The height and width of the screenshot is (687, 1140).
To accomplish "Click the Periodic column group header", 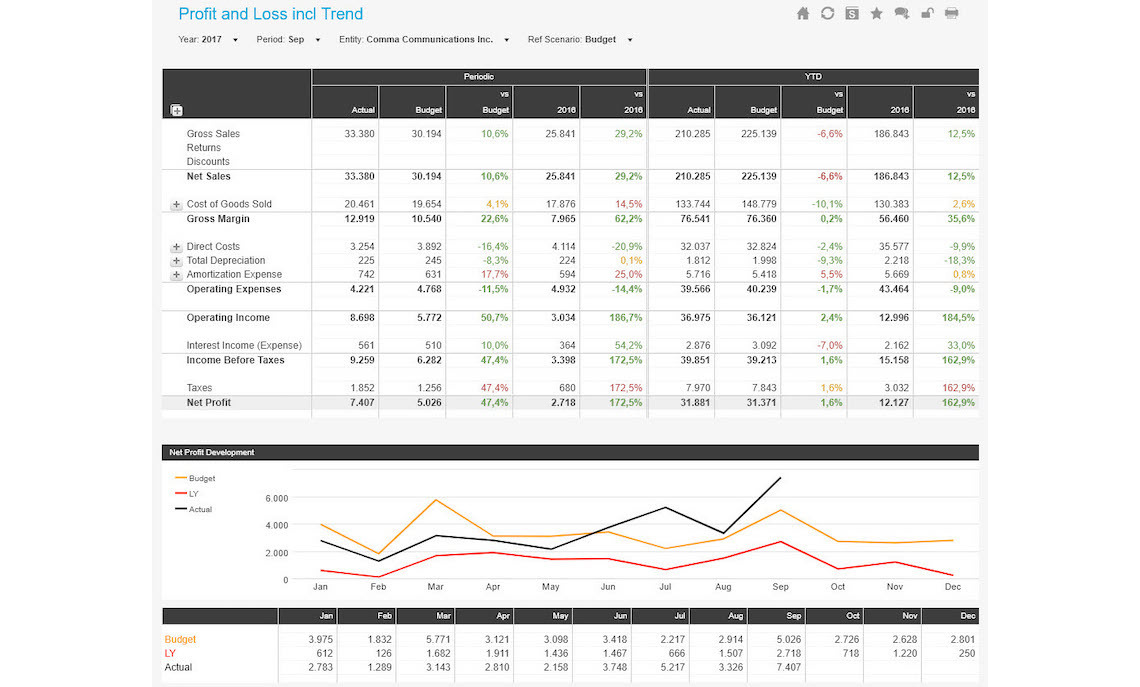I will pyautogui.click(x=478, y=76).
